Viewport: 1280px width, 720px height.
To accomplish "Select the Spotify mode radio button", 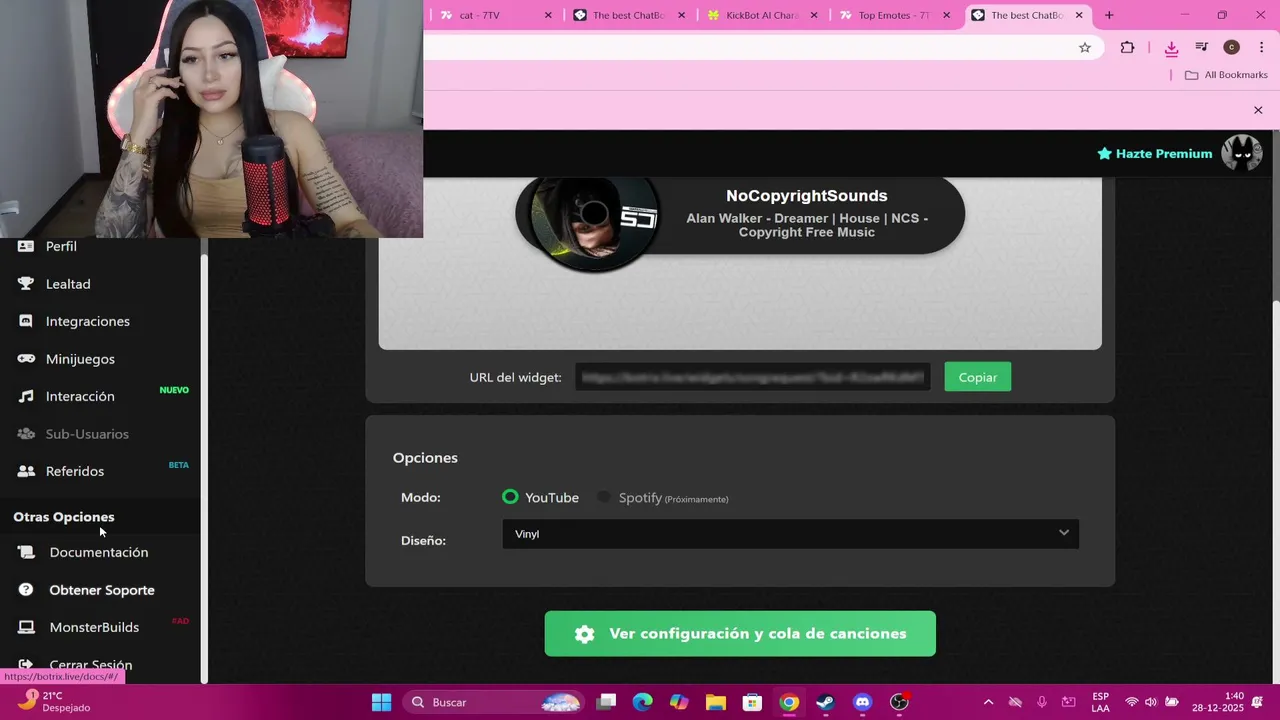I will pyautogui.click(x=604, y=497).
